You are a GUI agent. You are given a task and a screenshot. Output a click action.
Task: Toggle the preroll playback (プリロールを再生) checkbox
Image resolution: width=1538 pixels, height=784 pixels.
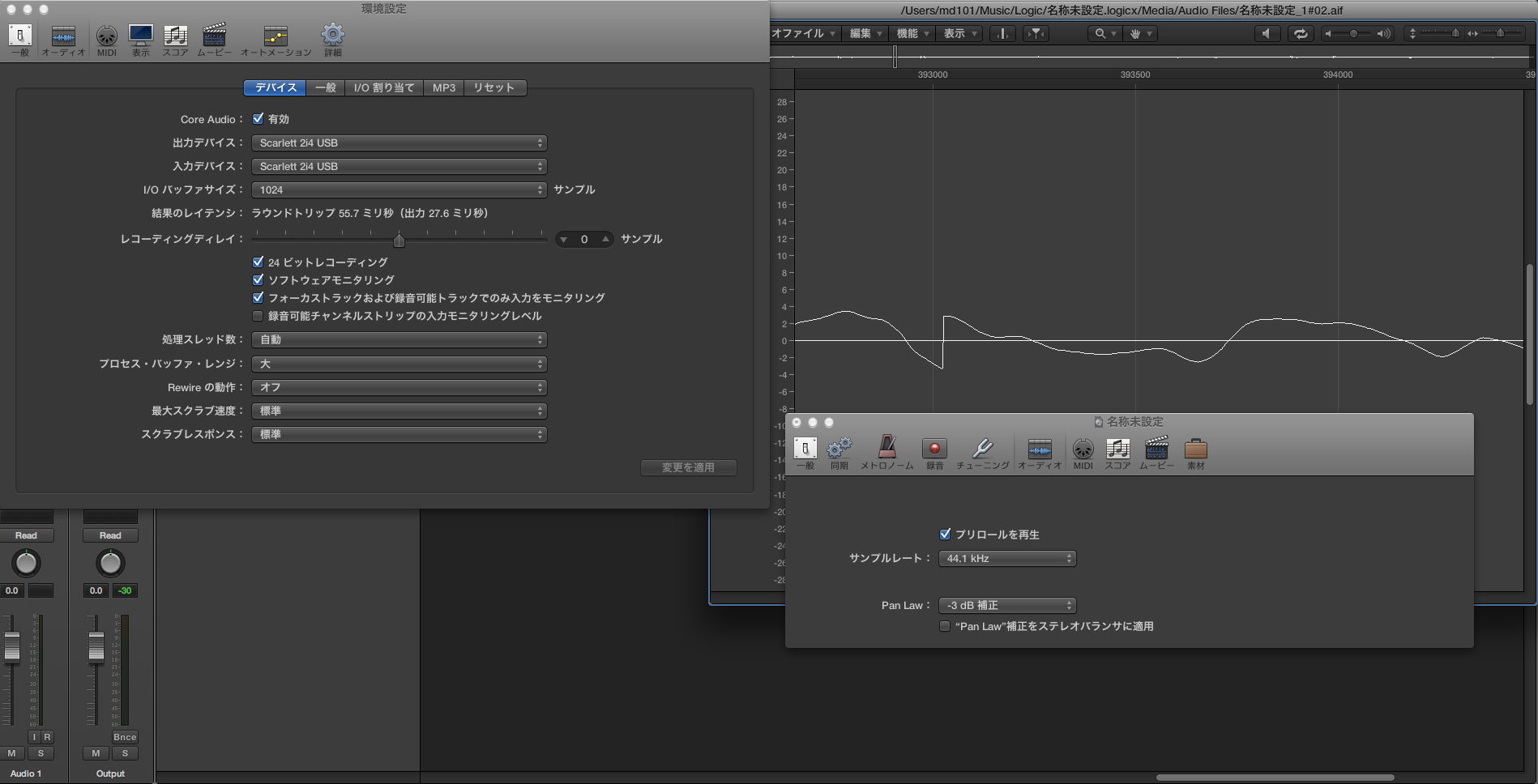(x=945, y=535)
